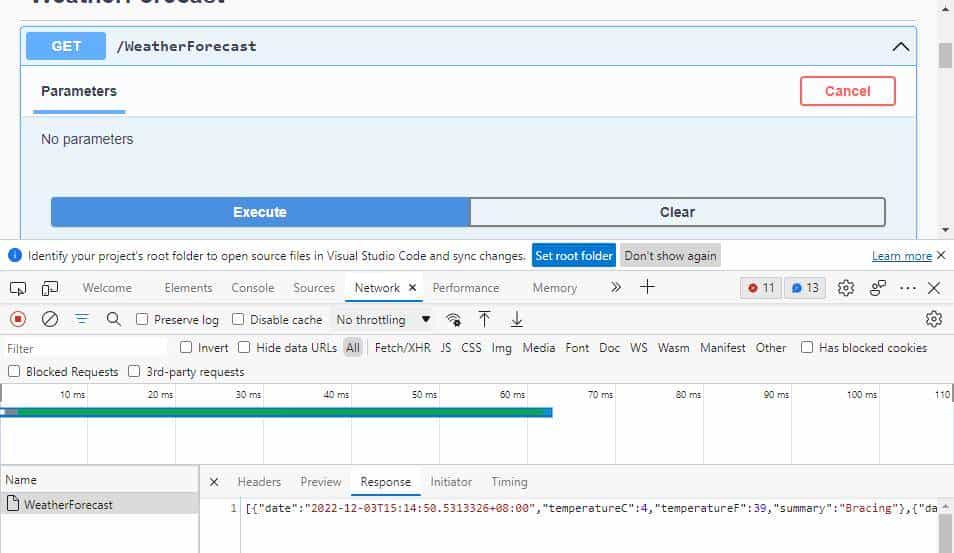Open the Sources tab
This screenshot has width=954, height=553.
click(314, 288)
